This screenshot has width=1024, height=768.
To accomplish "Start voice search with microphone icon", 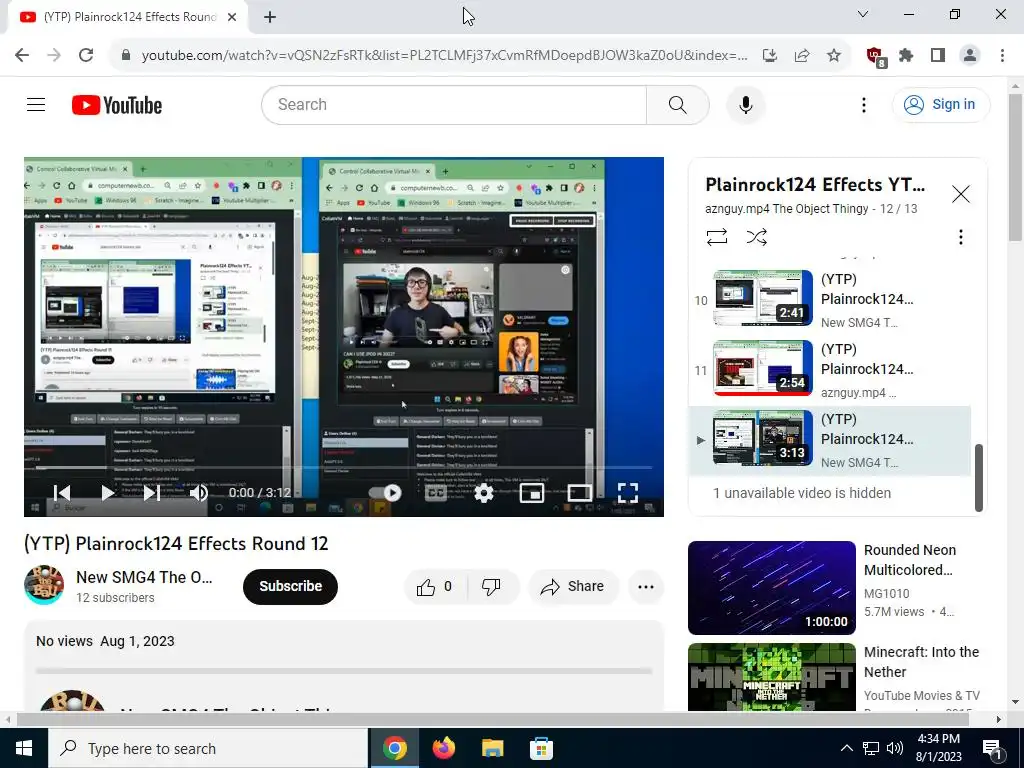I will [745, 104].
